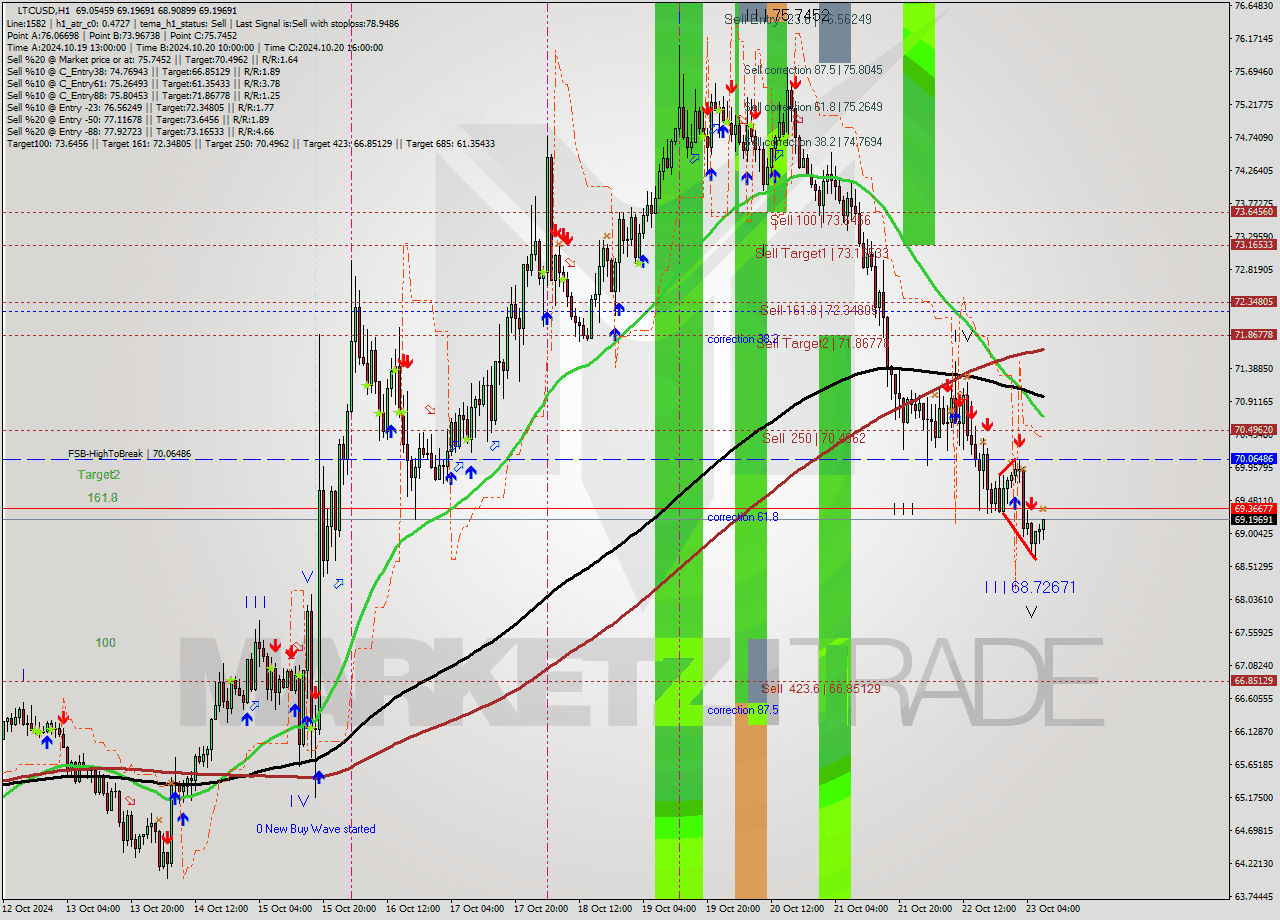Click the '17 Oct 20:00' time axis label
The image size is (1280, 920).
click(x=542, y=909)
